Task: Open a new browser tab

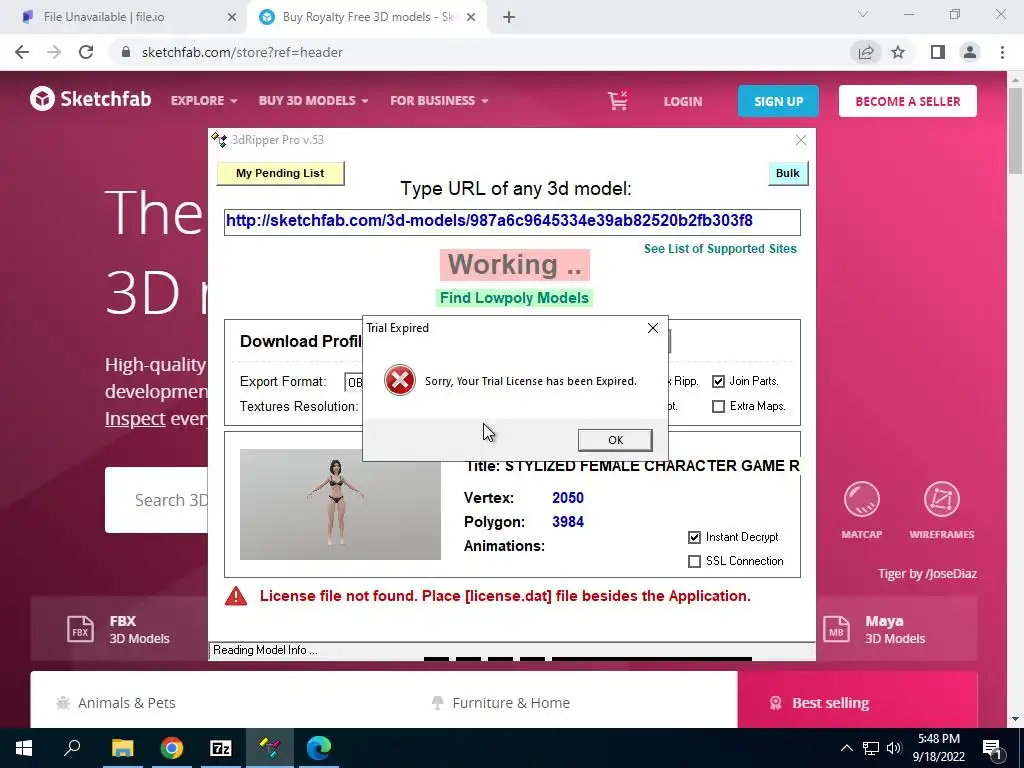Action: (x=509, y=17)
